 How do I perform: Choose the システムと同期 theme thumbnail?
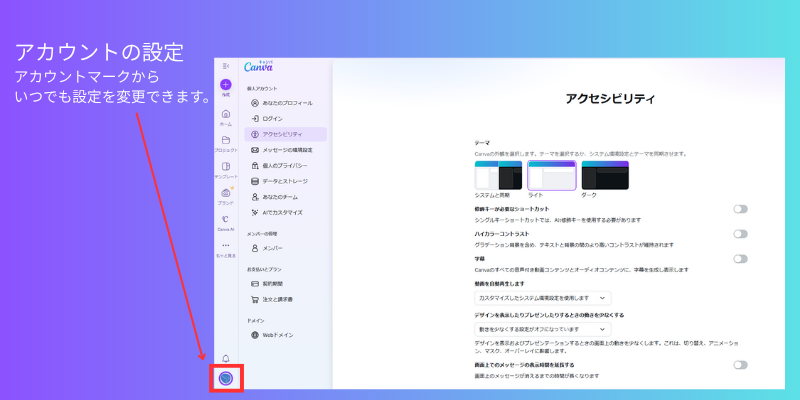click(498, 176)
